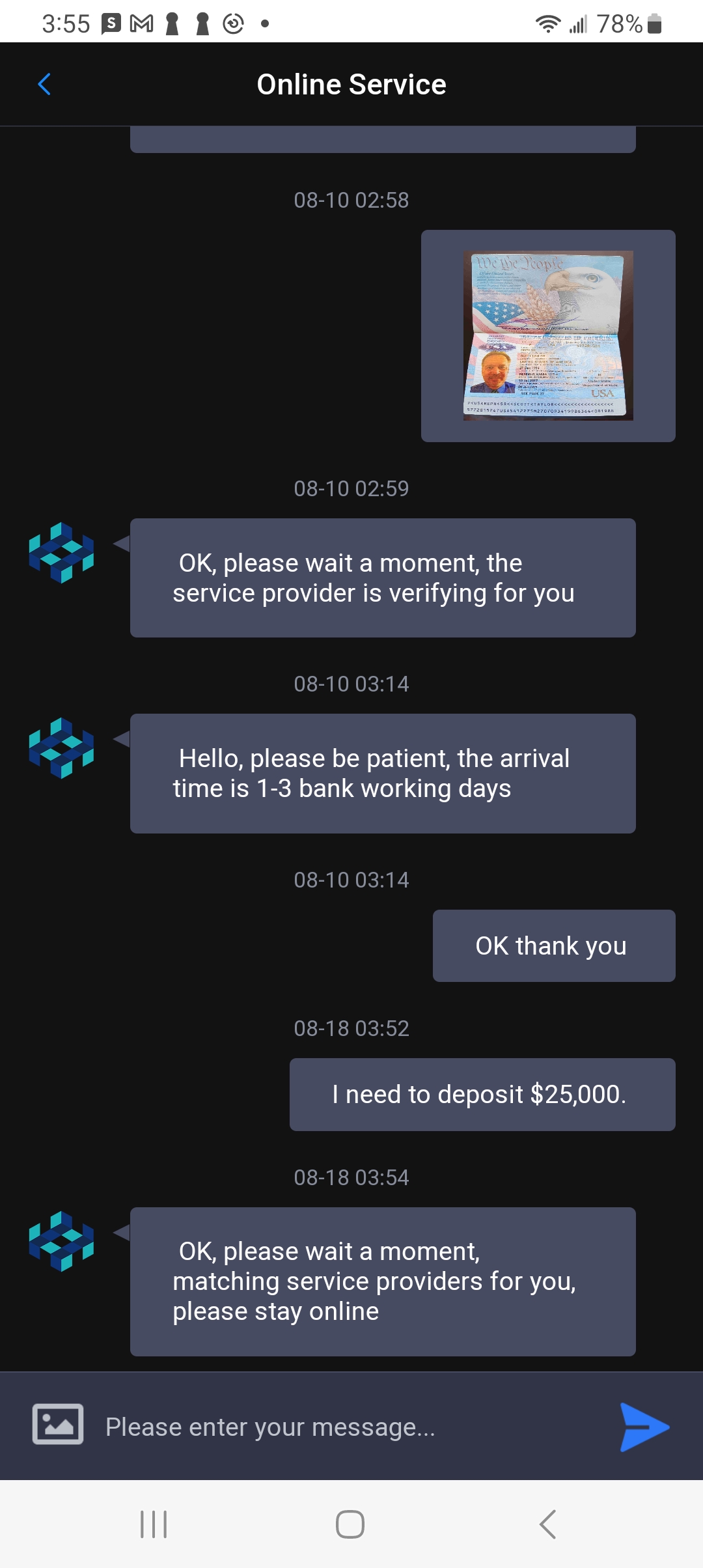The image size is (703, 1568).
Task: Tap the Gmail notification icon in status bar
Action: pos(141,24)
